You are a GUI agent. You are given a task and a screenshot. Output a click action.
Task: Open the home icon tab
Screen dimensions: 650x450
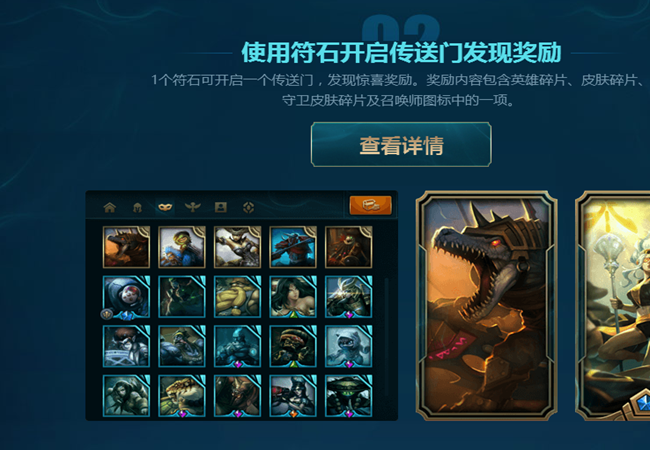click(110, 207)
